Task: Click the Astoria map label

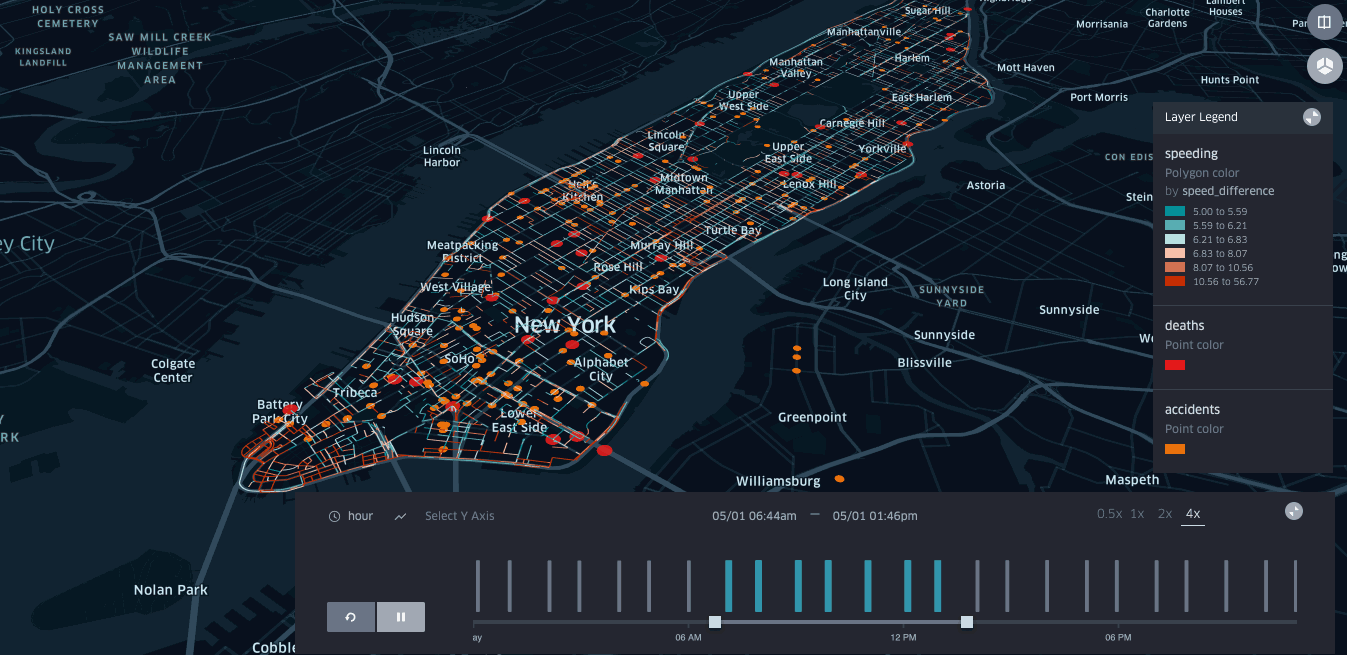Action: point(986,186)
